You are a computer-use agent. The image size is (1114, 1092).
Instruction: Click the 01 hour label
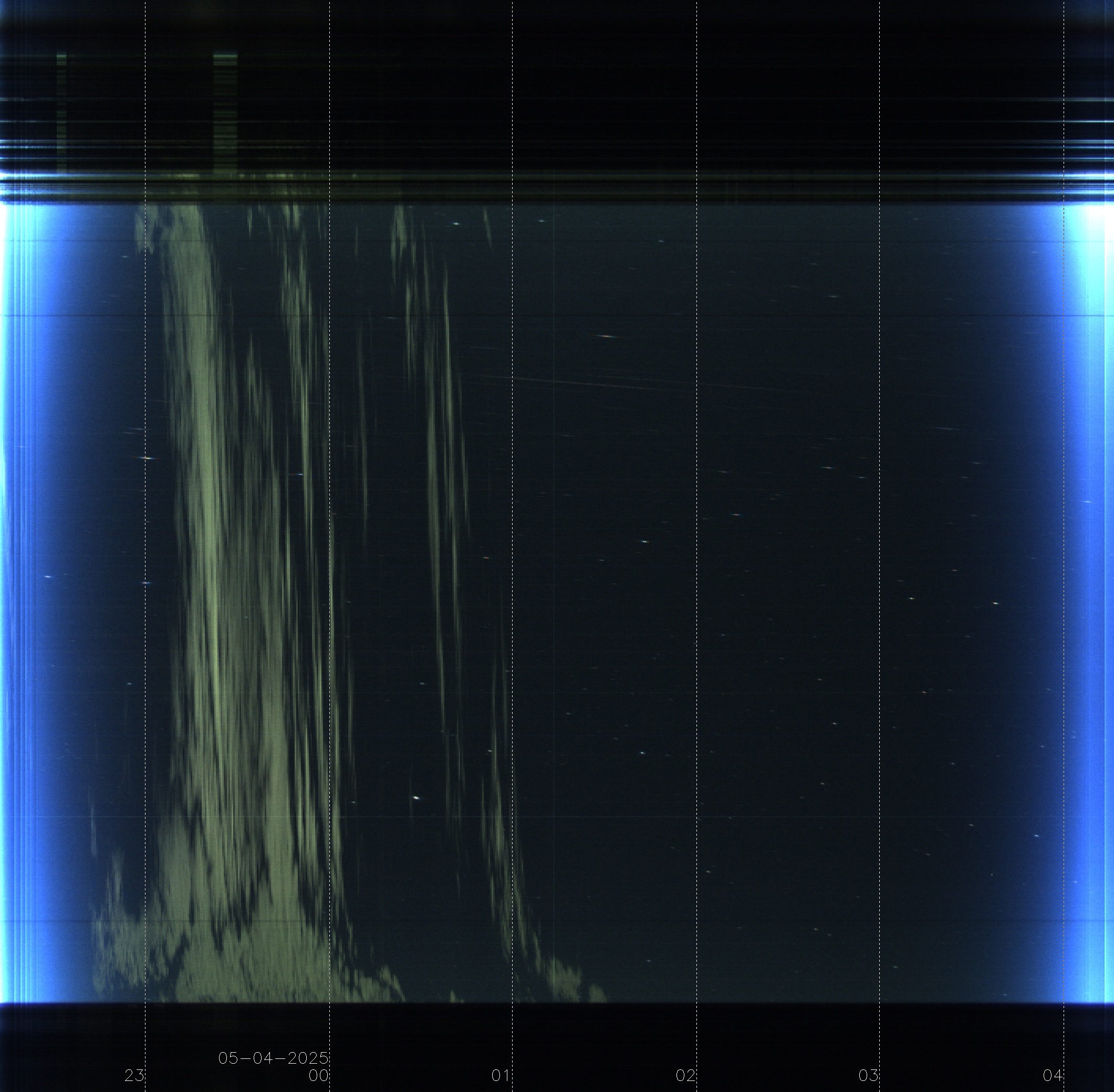501,1075
